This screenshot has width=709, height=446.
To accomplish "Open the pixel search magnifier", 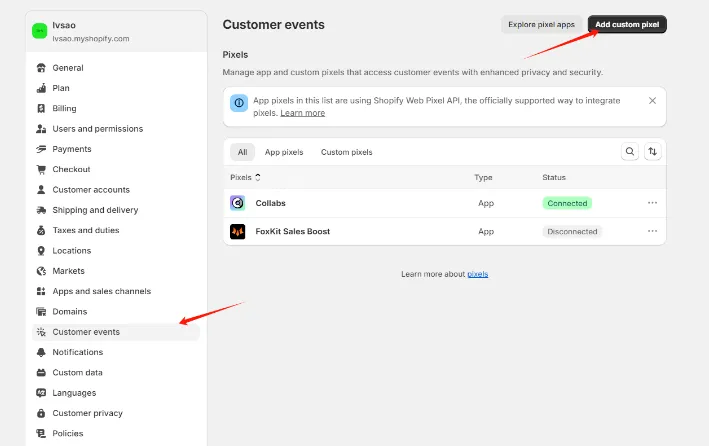I will (x=629, y=152).
